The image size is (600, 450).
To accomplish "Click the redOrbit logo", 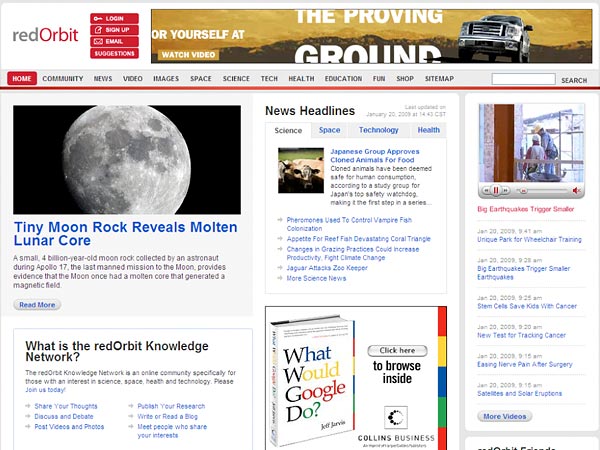I will point(46,35).
